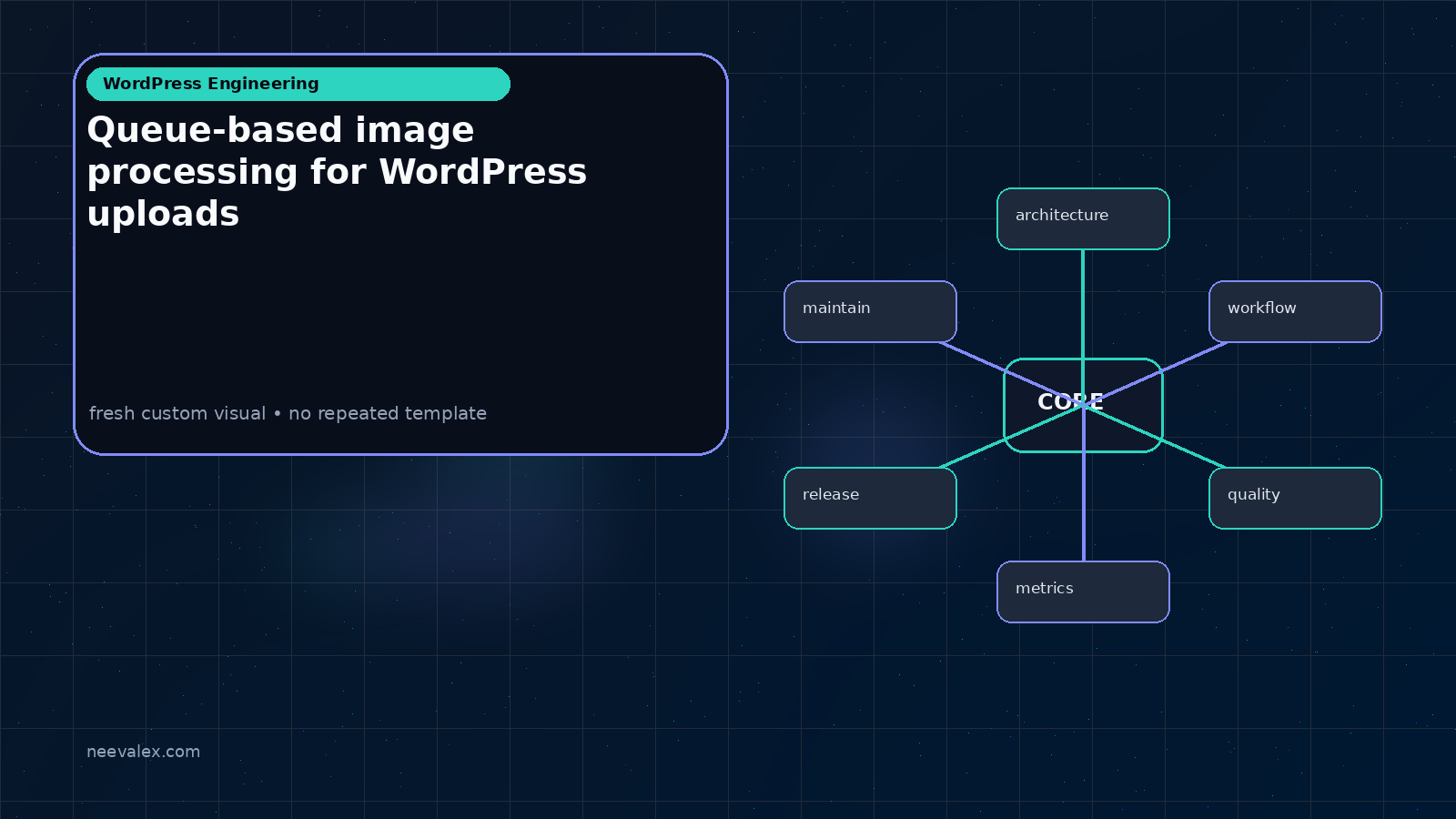Select the maintain node
1456x819 pixels.
coord(870,311)
